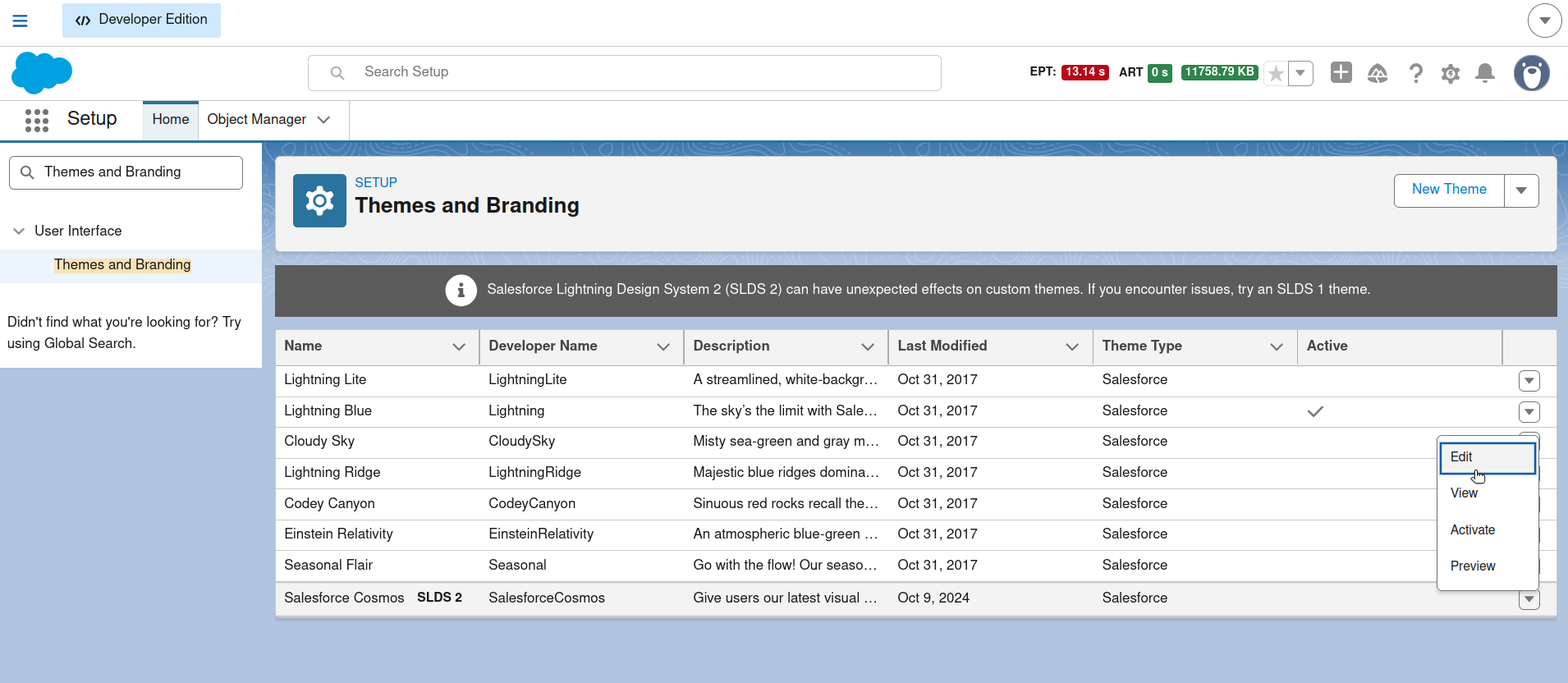Open the Object Manager tab
The image size is (1568, 683).
pyautogui.click(x=257, y=120)
